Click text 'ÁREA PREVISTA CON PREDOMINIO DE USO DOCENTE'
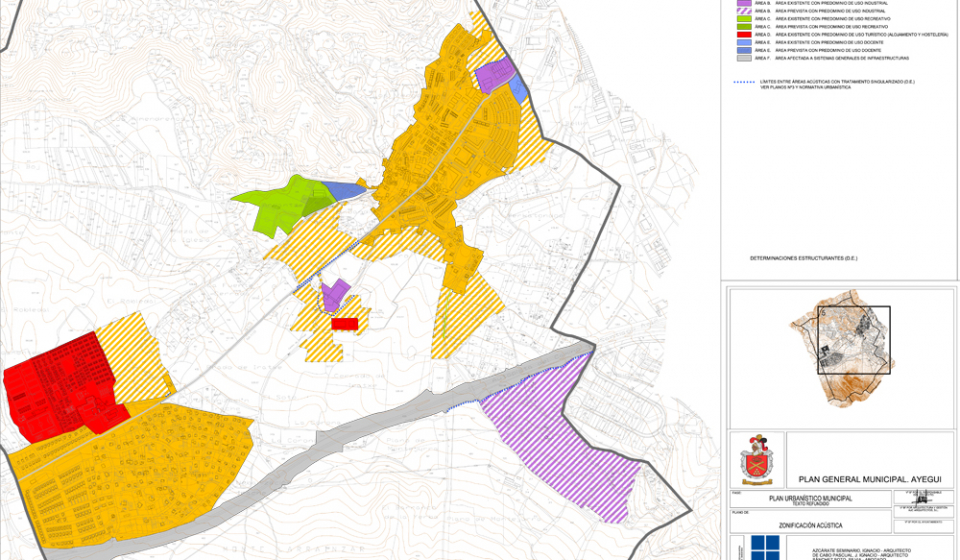 [x=827, y=50]
